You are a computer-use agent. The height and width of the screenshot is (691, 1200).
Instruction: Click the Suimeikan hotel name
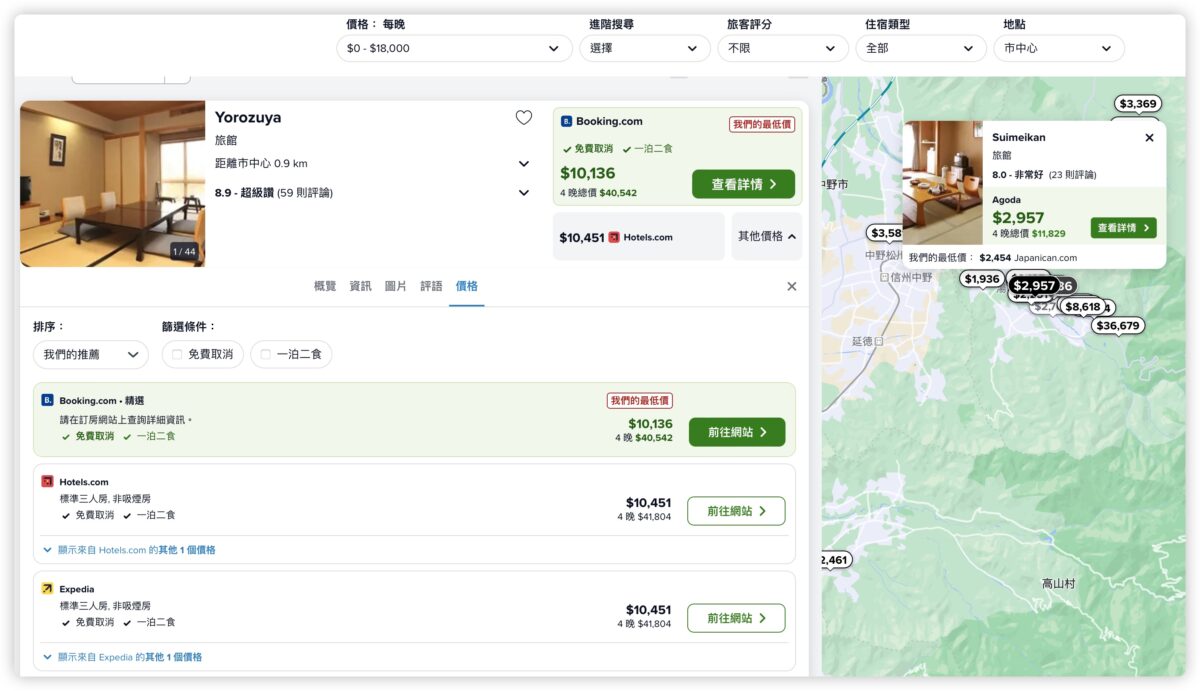point(1019,138)
